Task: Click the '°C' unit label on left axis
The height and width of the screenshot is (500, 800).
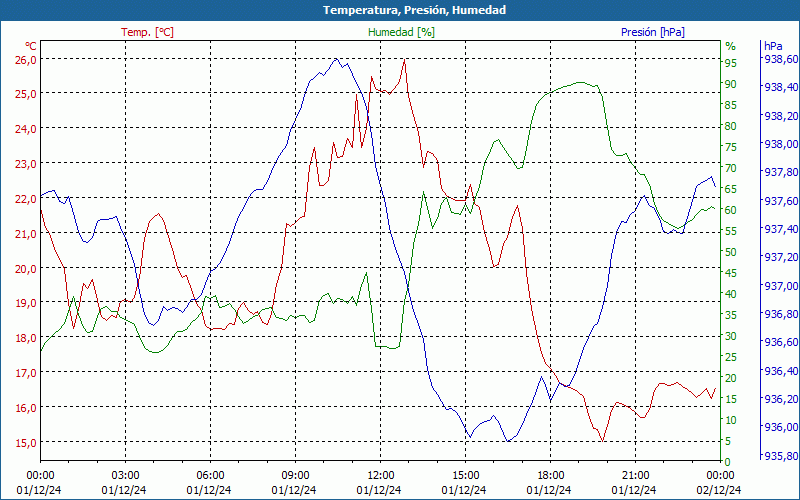Action: [x=31, y=46]
